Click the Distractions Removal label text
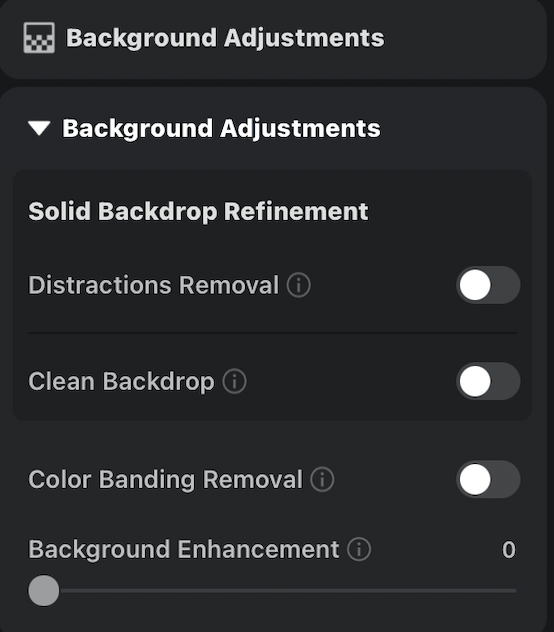554x632 pixels. (x=153, y=285)
